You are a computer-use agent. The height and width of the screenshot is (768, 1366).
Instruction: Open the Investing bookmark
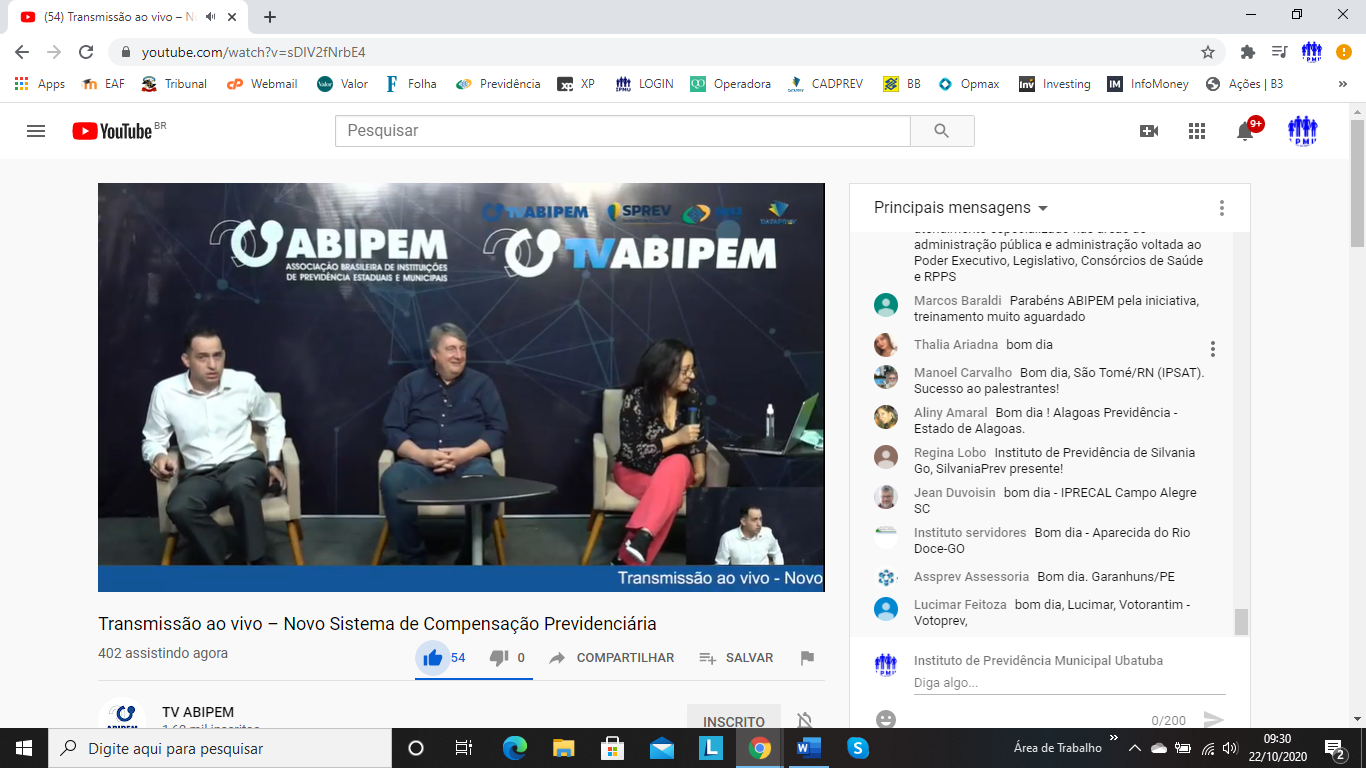tap(1055, 84)
